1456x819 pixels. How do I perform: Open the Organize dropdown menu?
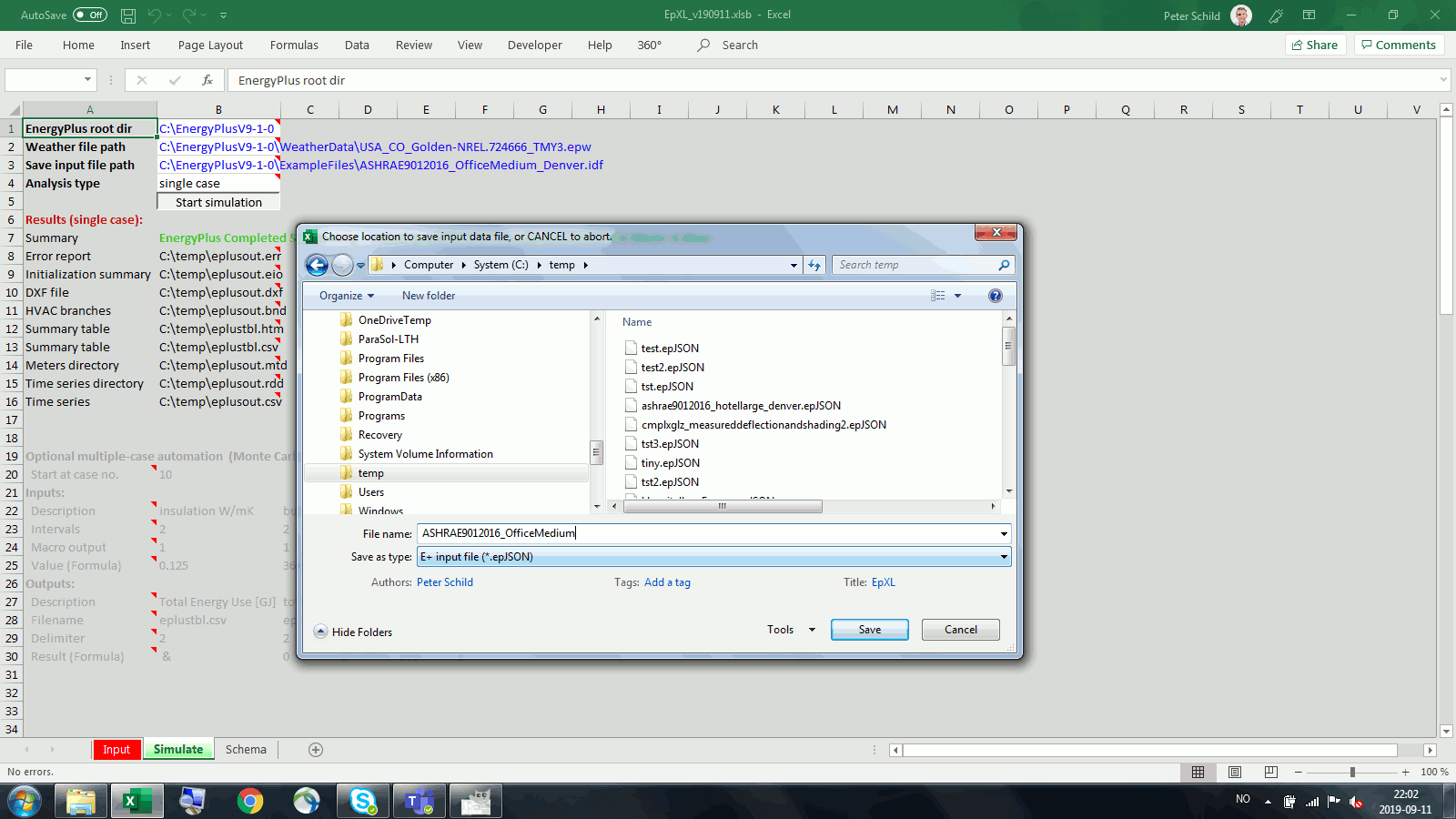click(347, 296)
